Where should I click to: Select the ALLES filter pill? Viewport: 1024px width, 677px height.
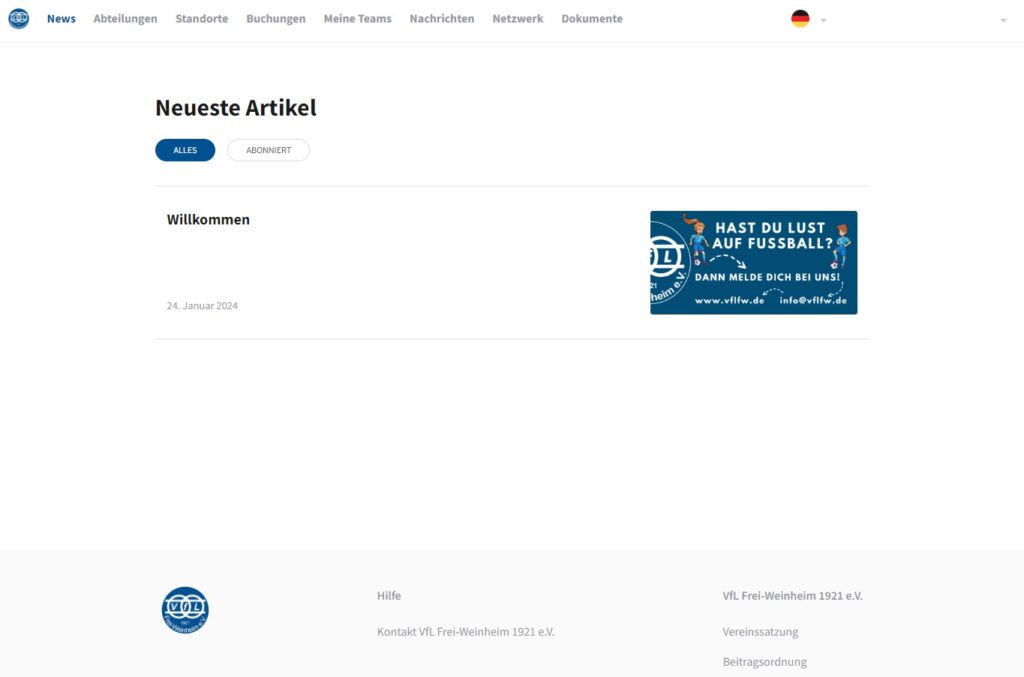(x=185, y=150)
